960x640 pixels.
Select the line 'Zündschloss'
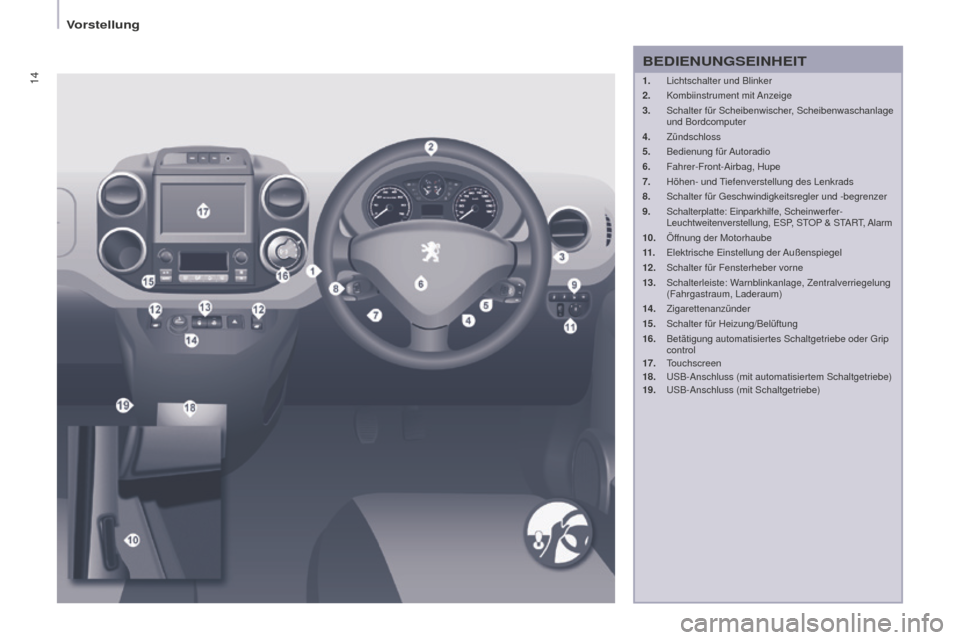[693, 137]
